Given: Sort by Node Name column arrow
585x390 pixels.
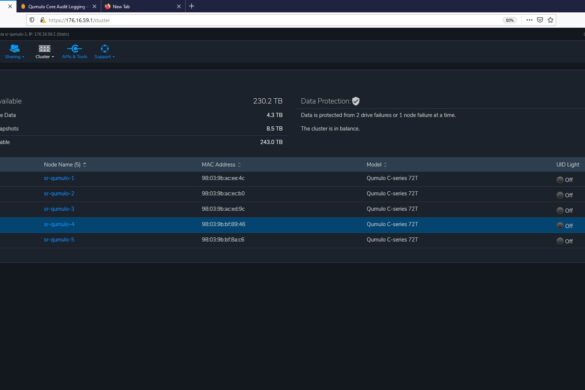Looking at the screenshot, I should click(85, 165).
